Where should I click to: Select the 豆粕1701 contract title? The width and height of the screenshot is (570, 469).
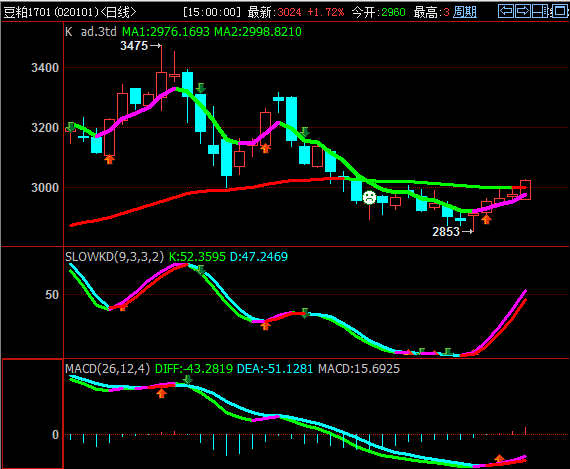click(27, 12)
